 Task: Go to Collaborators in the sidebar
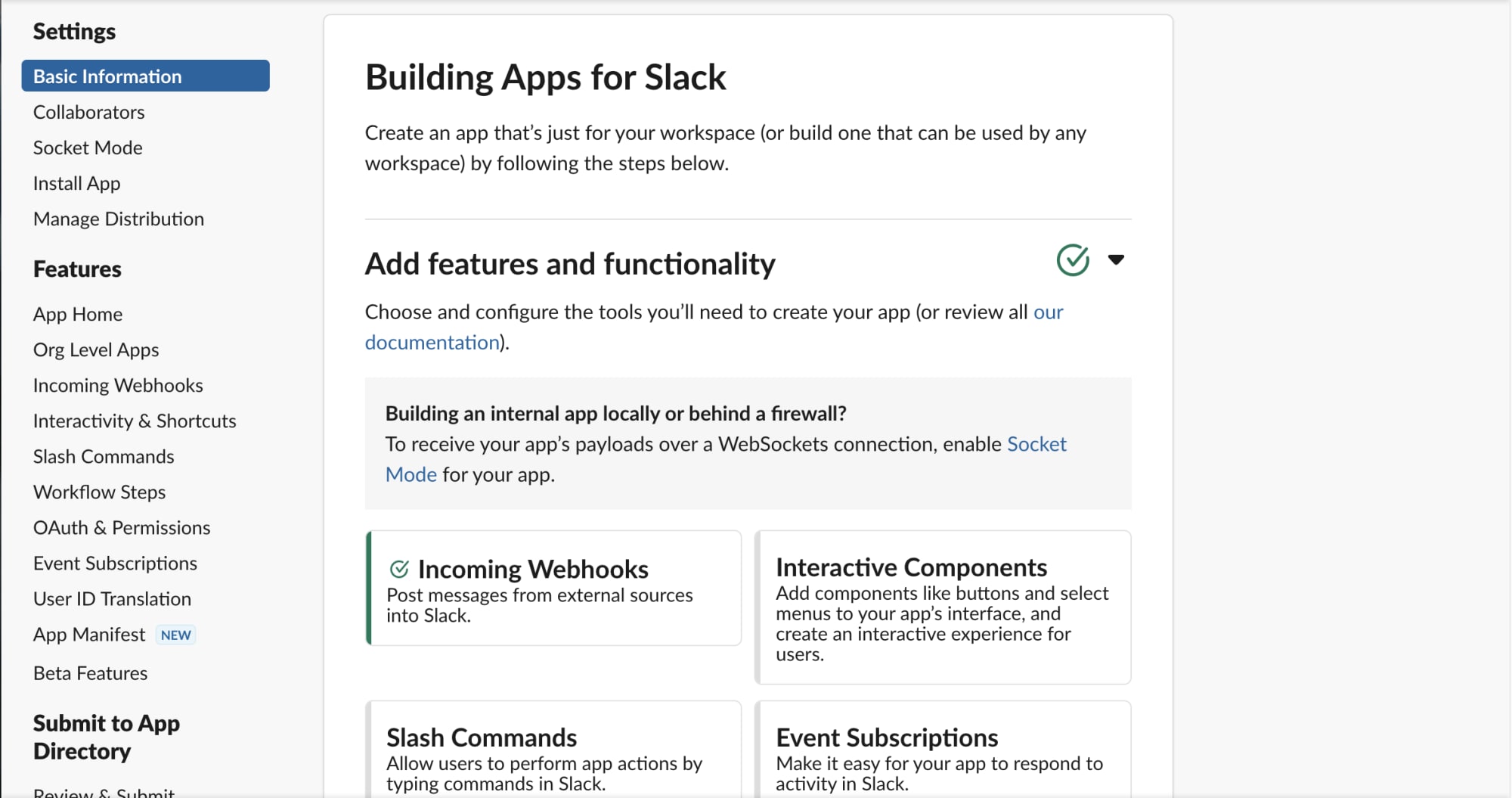coord(88,112)
